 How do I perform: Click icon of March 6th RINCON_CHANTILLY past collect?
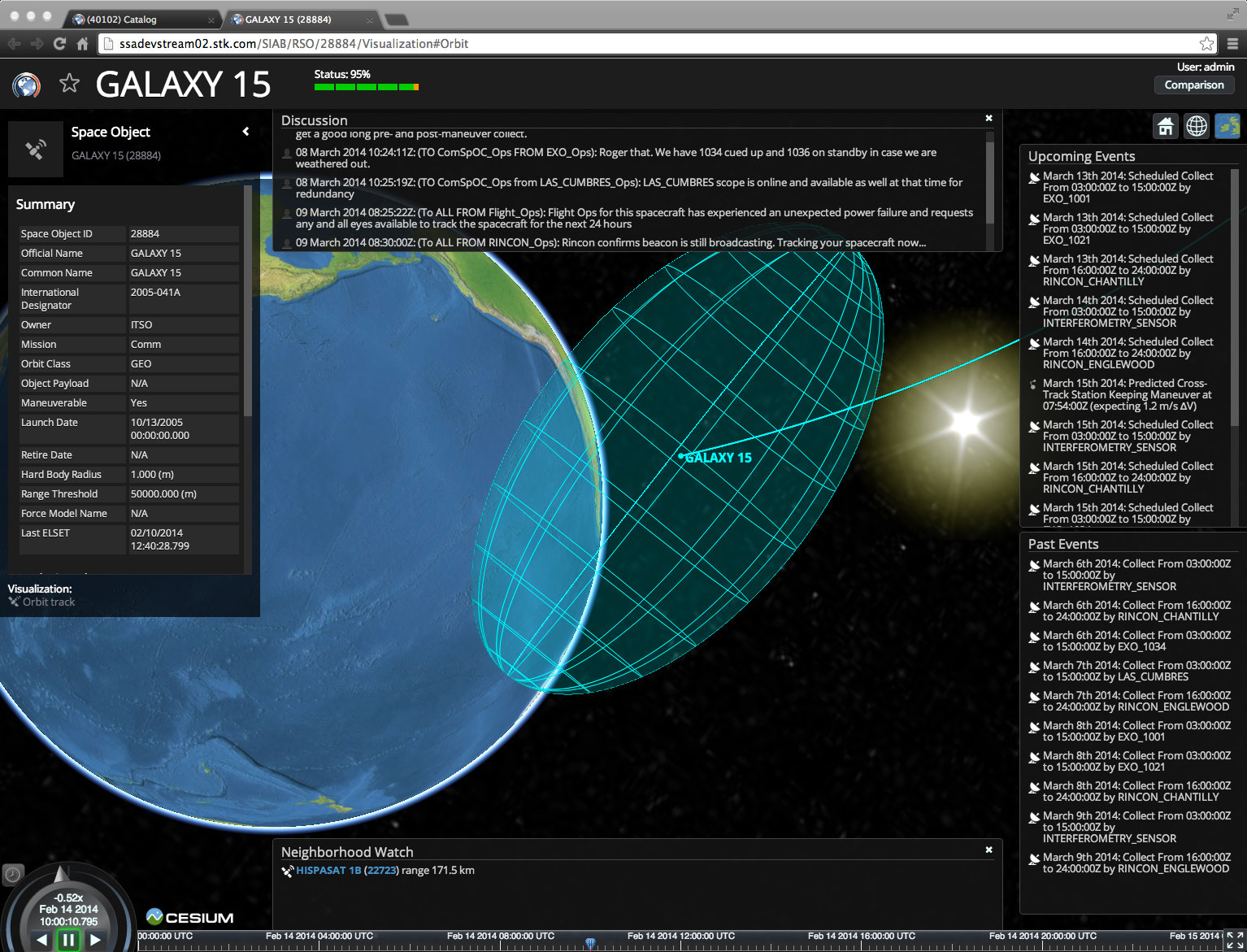coord(1035,606)
